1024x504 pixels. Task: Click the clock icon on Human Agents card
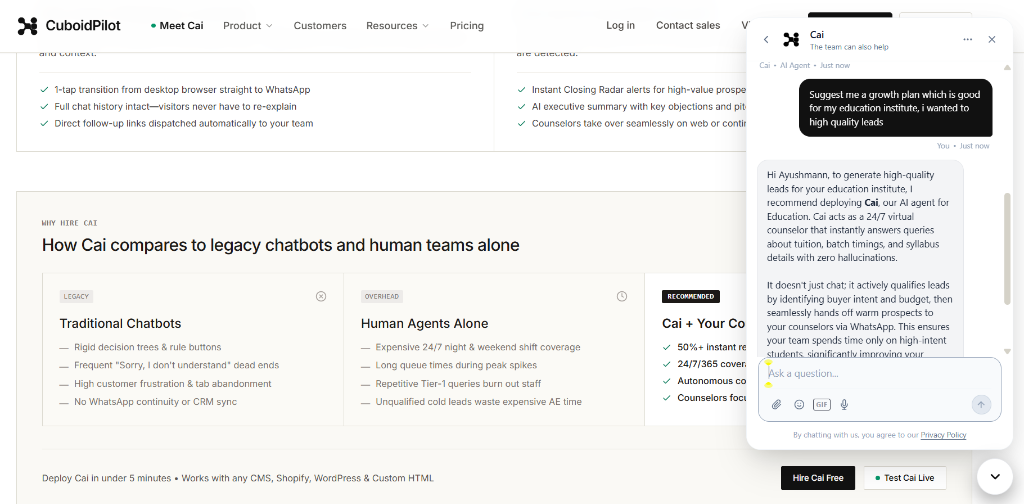pos(622,296)
